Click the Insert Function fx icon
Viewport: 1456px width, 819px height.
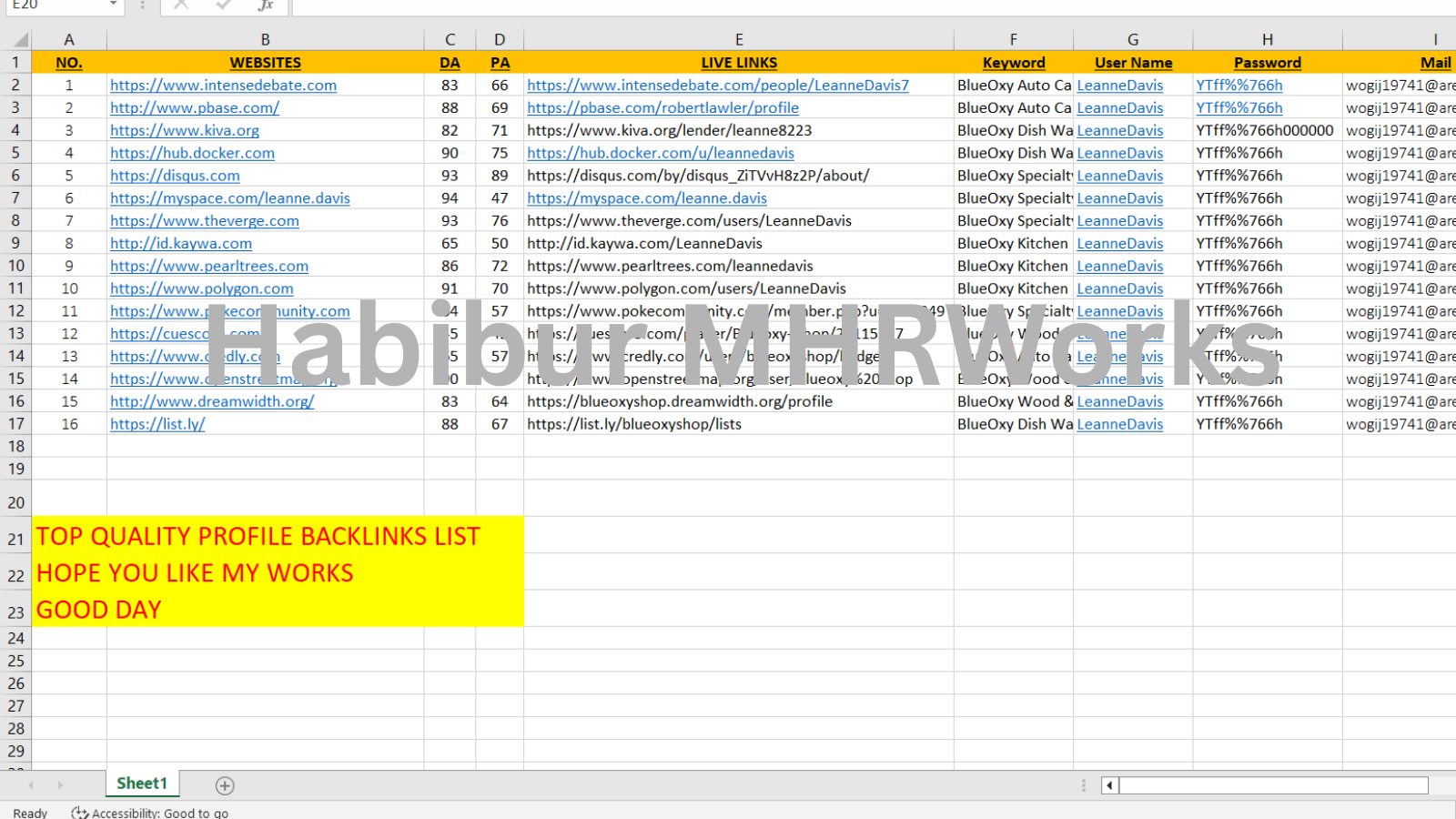pos(265,5)
